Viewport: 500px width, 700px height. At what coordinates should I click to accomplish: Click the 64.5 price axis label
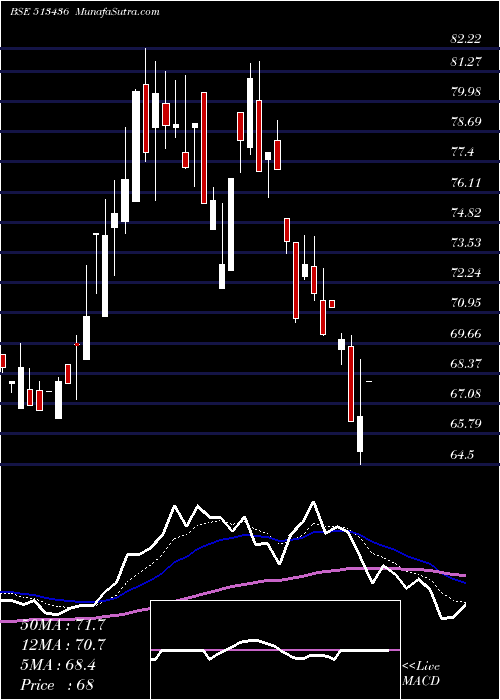[x=462, y=455]
